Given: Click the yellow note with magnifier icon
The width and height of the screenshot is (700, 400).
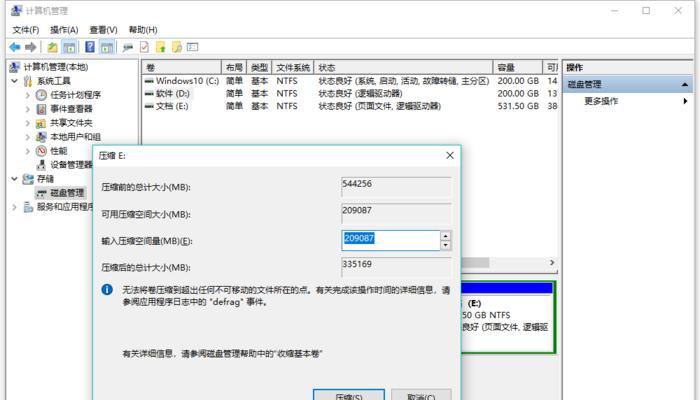Looking at the screenshot, I should (177, 47).
